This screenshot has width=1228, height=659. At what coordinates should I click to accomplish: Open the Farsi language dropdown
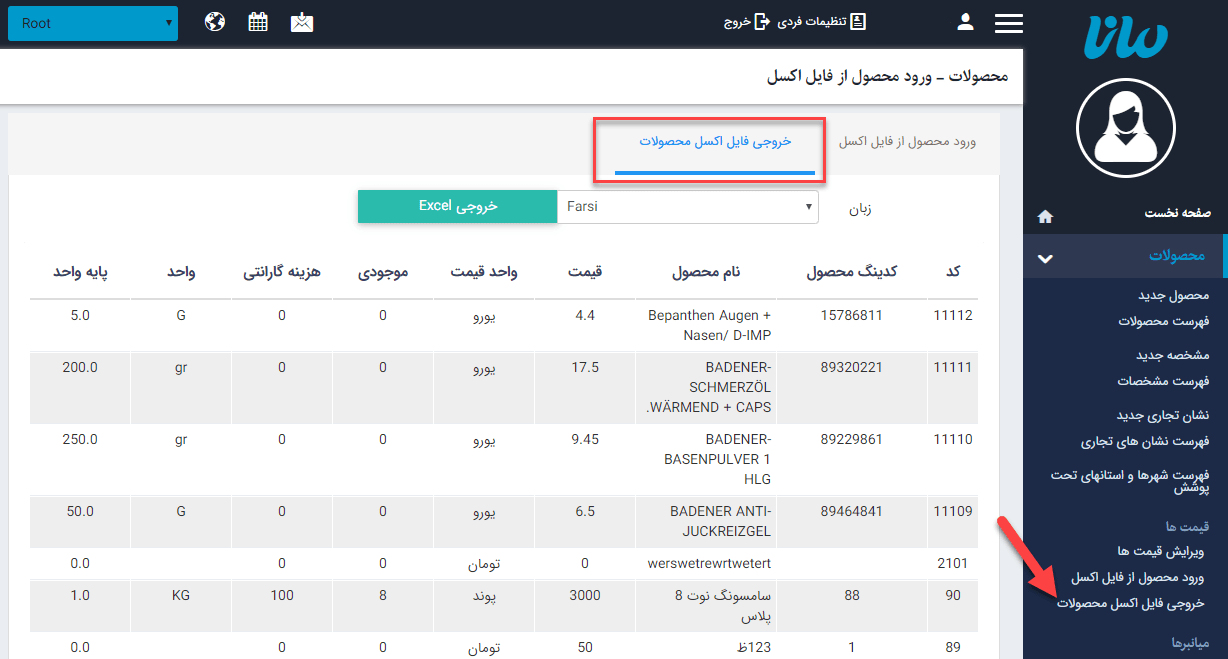tap(687, 206)
